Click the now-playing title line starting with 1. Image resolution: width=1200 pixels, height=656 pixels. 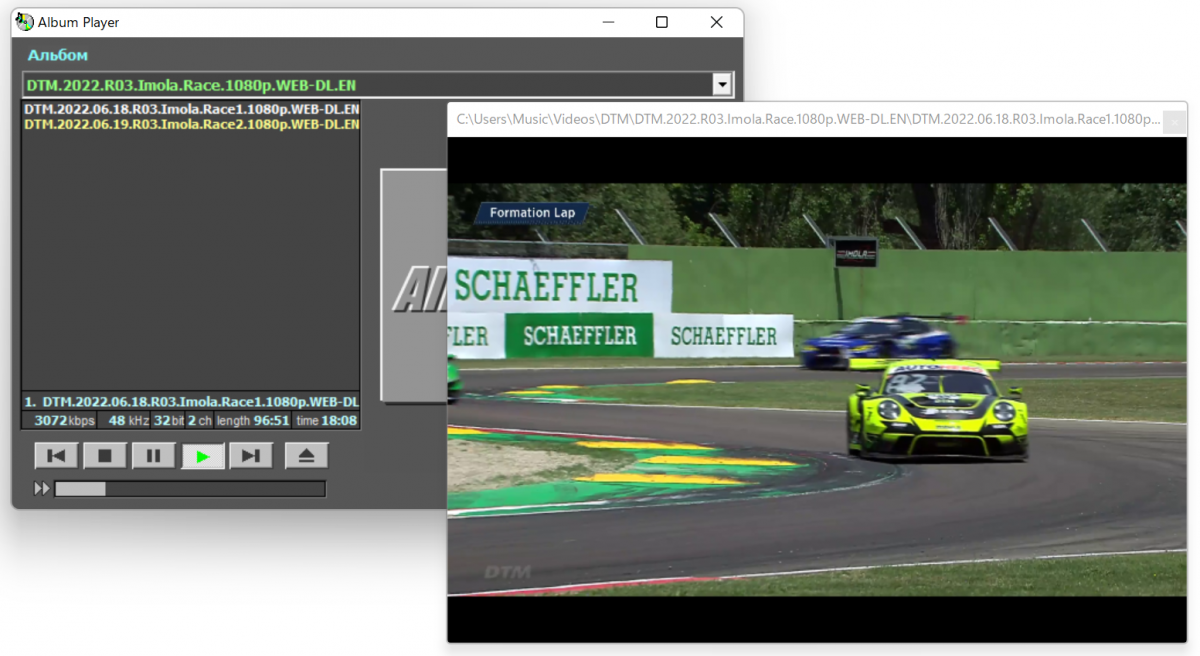pyautogui.click(x=191, y=402)
